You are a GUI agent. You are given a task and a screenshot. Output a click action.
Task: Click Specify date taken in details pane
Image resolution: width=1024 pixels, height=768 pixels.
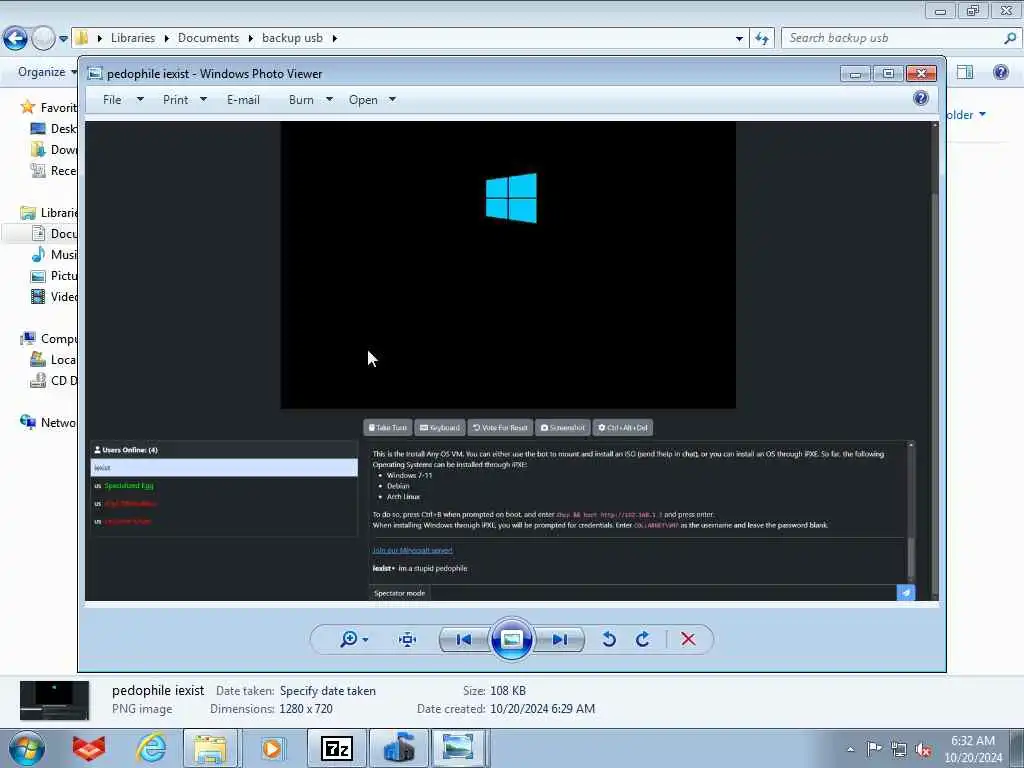pyautogui.click(x=328, y=691)
